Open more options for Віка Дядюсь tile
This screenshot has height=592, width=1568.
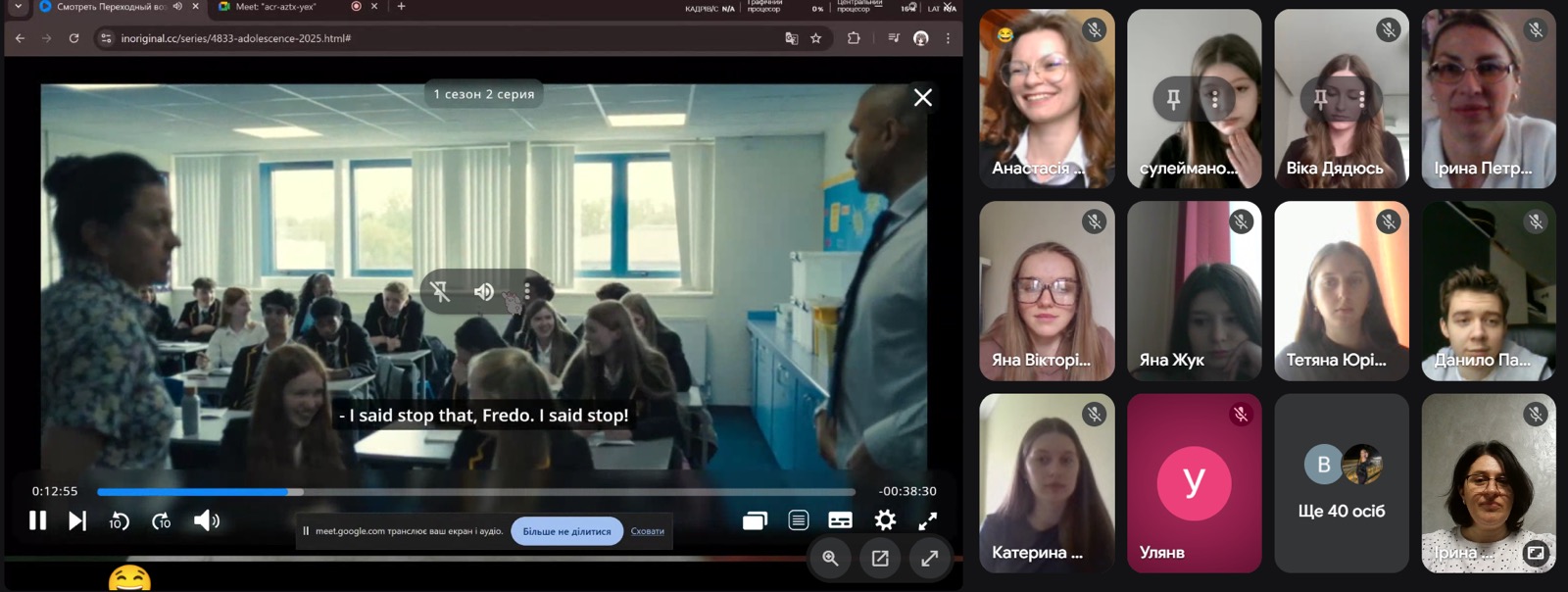click(1362, 99)
